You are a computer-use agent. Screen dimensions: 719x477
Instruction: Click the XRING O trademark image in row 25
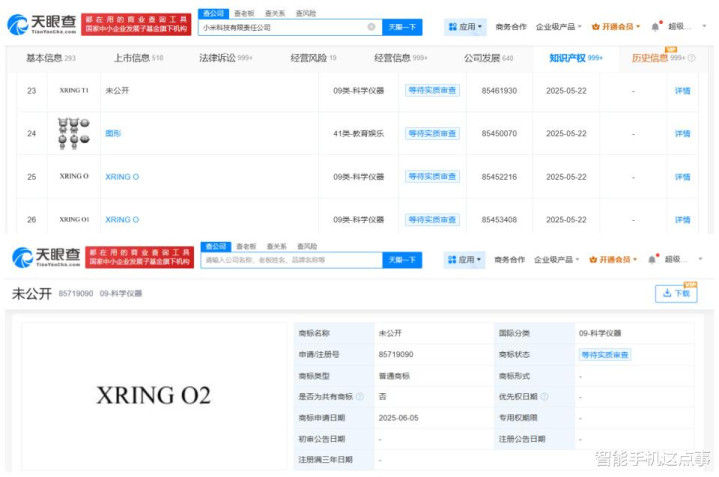point(74,176)
